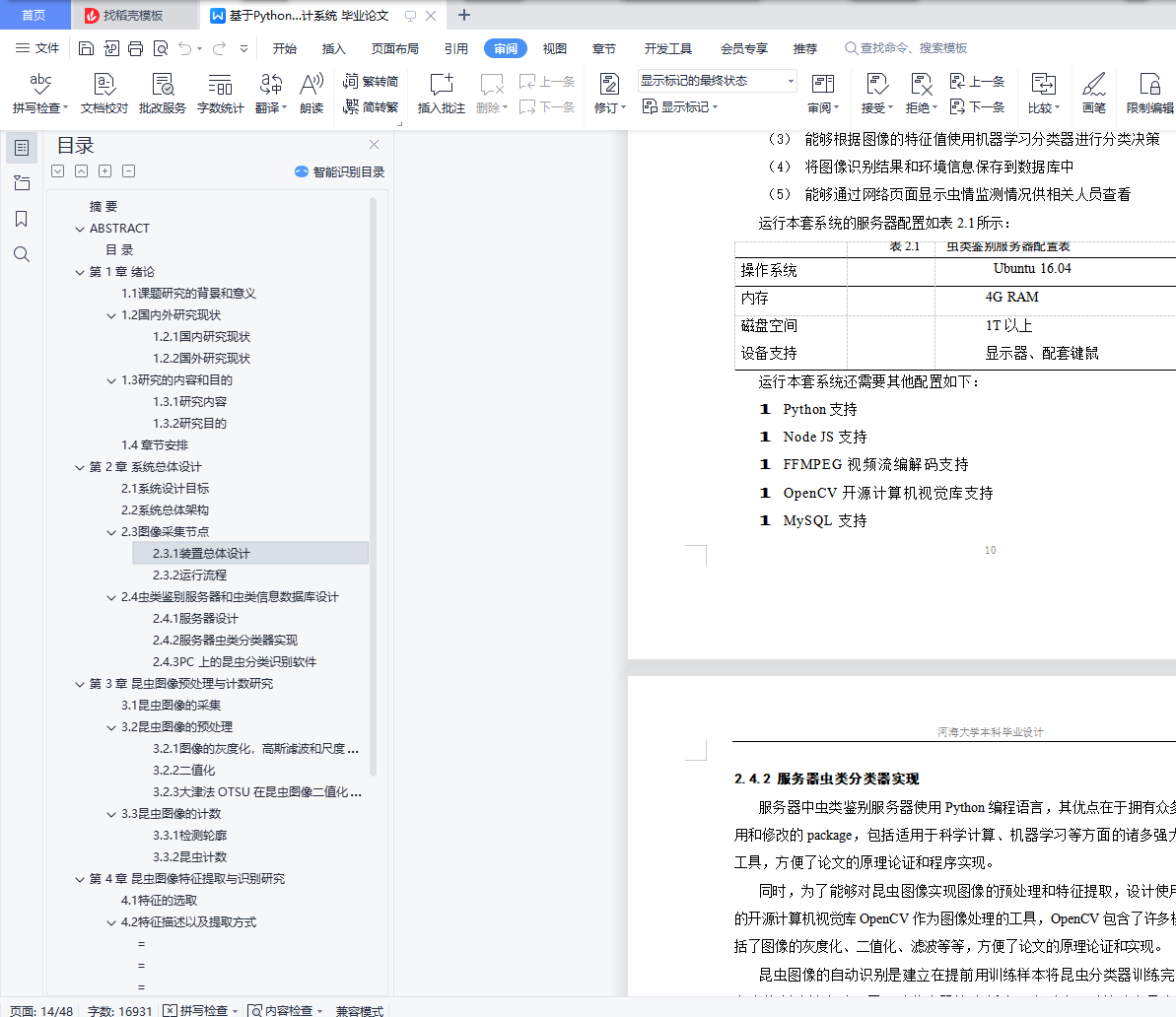Open a new tab with plus button
This screenshot has width=1176, height=1017.
click(x=464, y=15)
